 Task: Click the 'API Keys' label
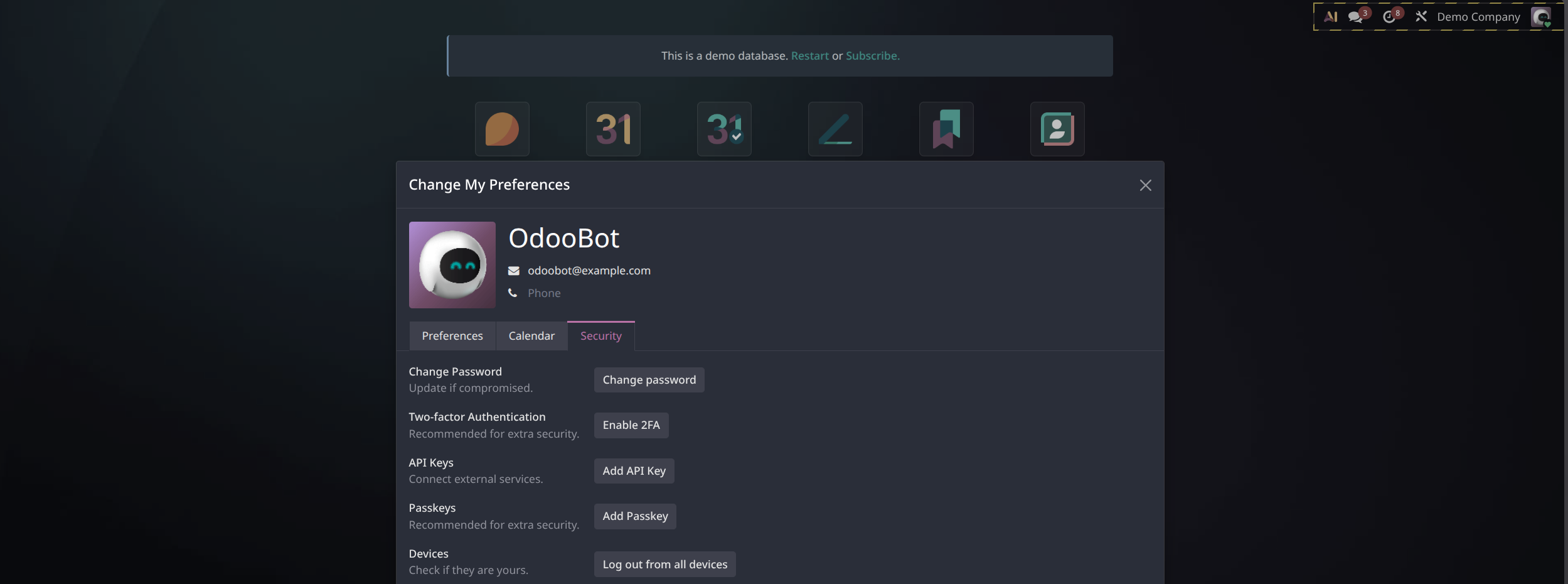[x=431, y=463]
